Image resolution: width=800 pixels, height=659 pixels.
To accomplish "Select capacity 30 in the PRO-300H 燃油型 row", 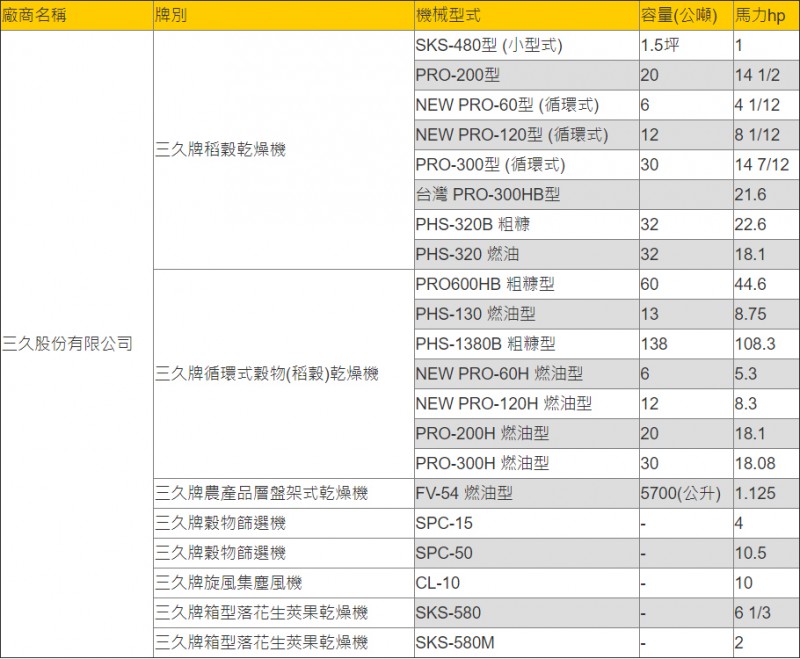I will 686,463.
